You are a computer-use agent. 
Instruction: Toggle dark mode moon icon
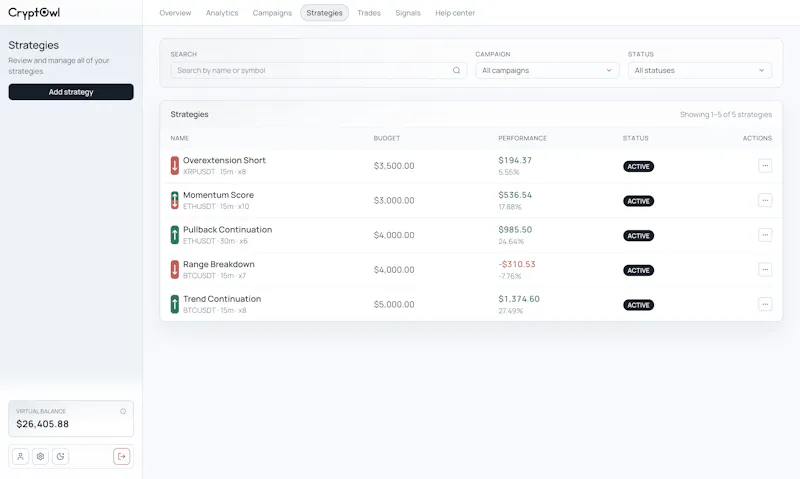(x=61, y=457)
